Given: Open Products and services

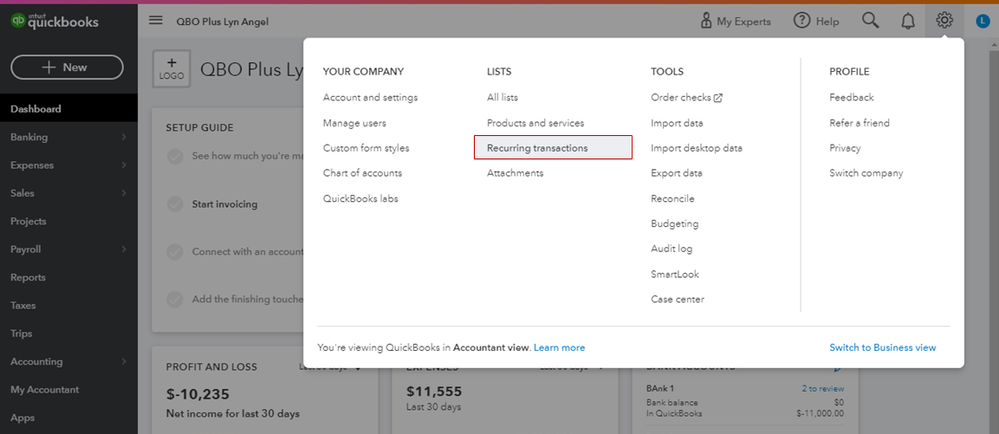Looking at the screenshot, I should click(535, 123).
